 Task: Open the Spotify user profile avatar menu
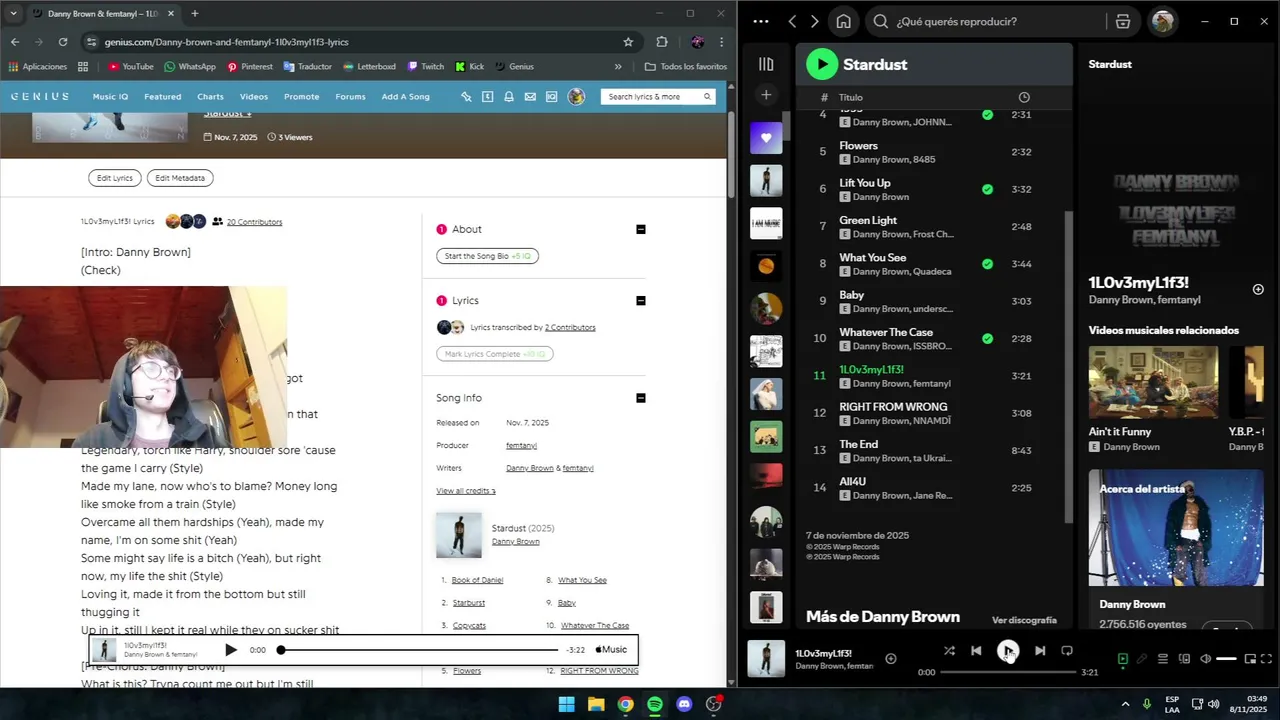click(x=1163, y=21)
